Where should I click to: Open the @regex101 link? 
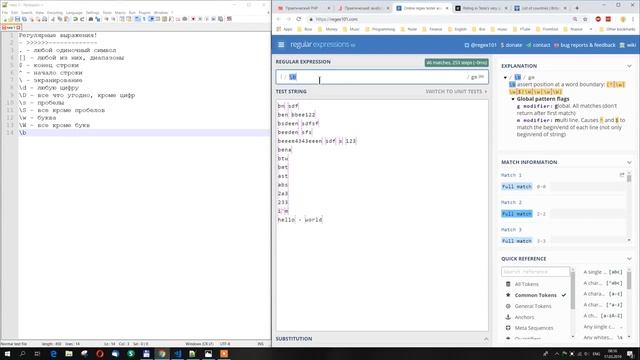click(x=480, y=45)
